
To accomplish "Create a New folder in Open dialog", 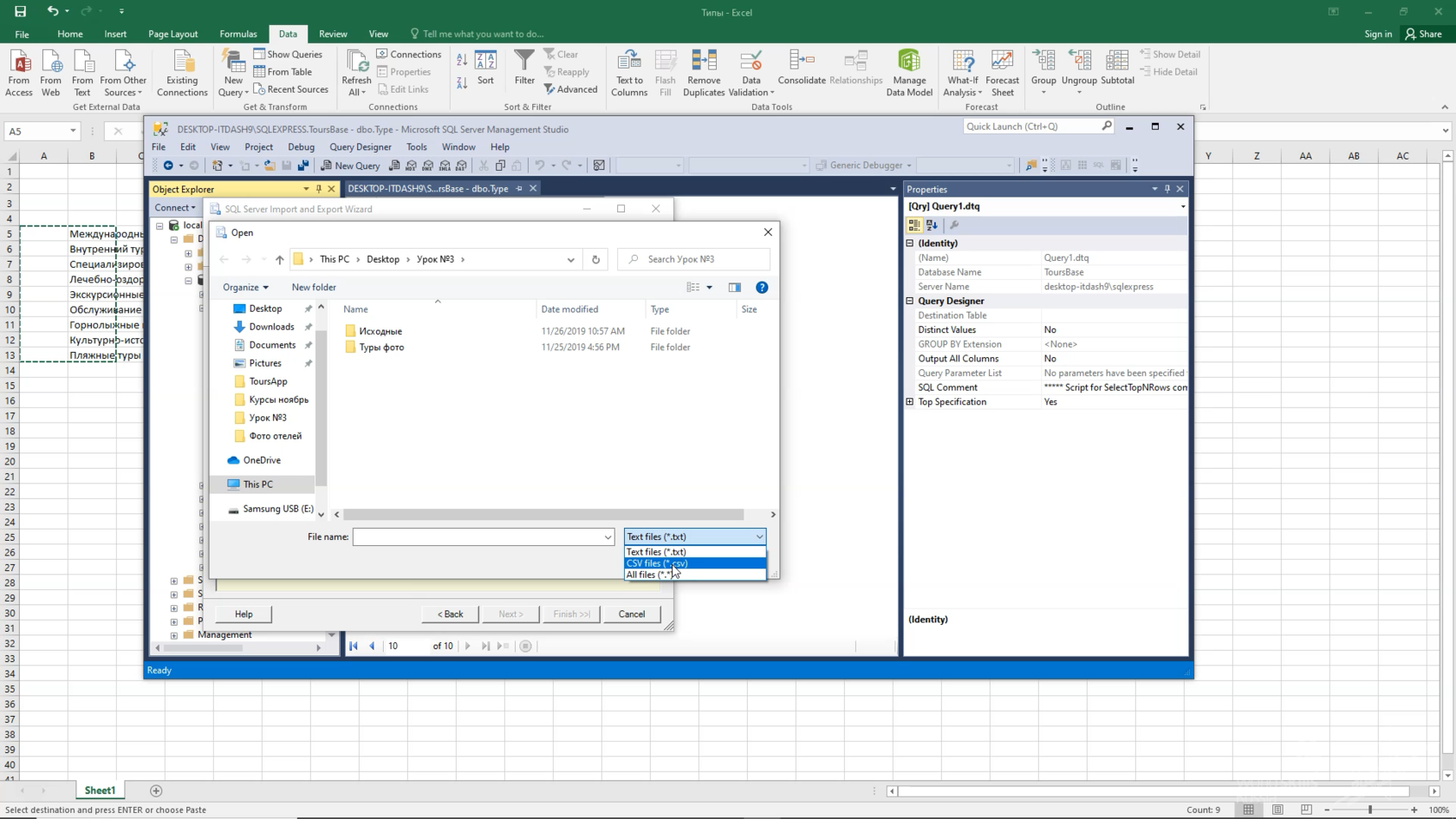I will [x=314, y=287].
